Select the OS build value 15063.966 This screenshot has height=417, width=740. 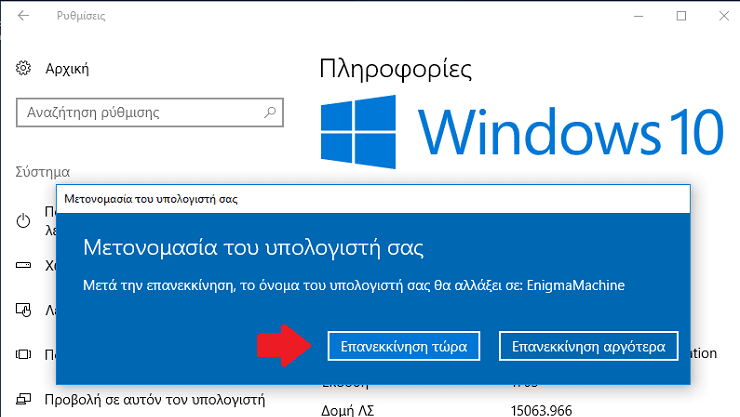coord(541,410)
